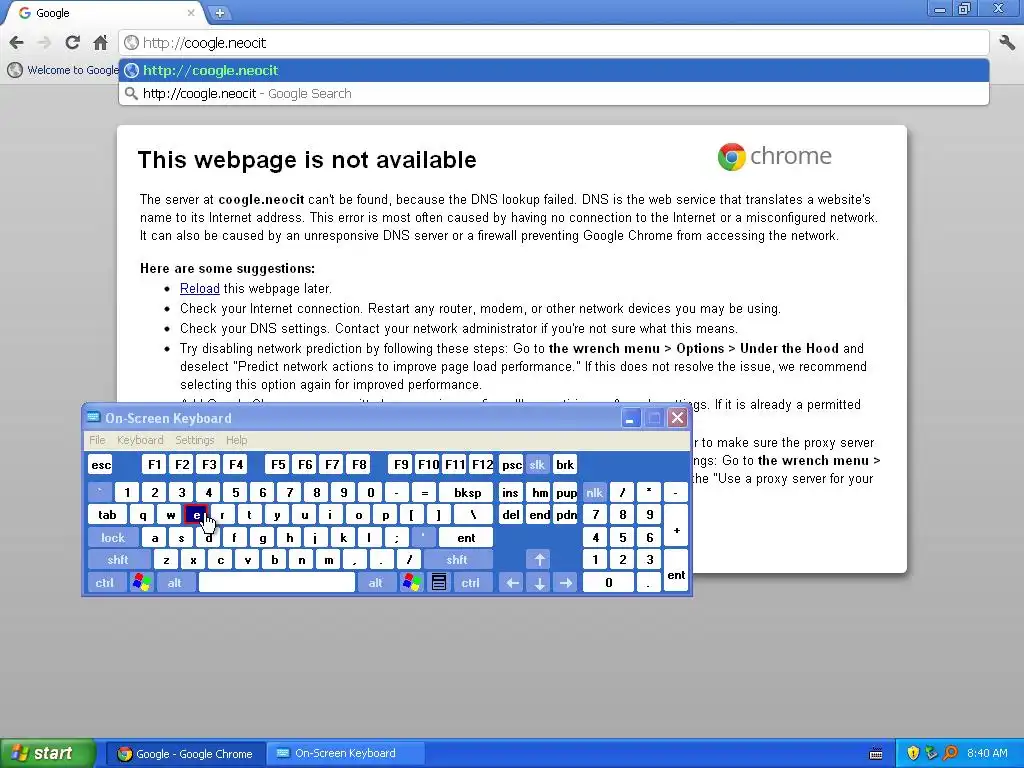Click the numpad ent key
This screenshot has width=1024, height=768.
[x=676, y=571]
